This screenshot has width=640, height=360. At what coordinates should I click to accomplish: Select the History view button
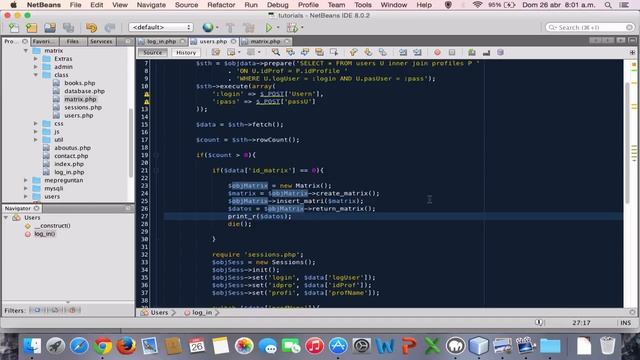(186, 53)
